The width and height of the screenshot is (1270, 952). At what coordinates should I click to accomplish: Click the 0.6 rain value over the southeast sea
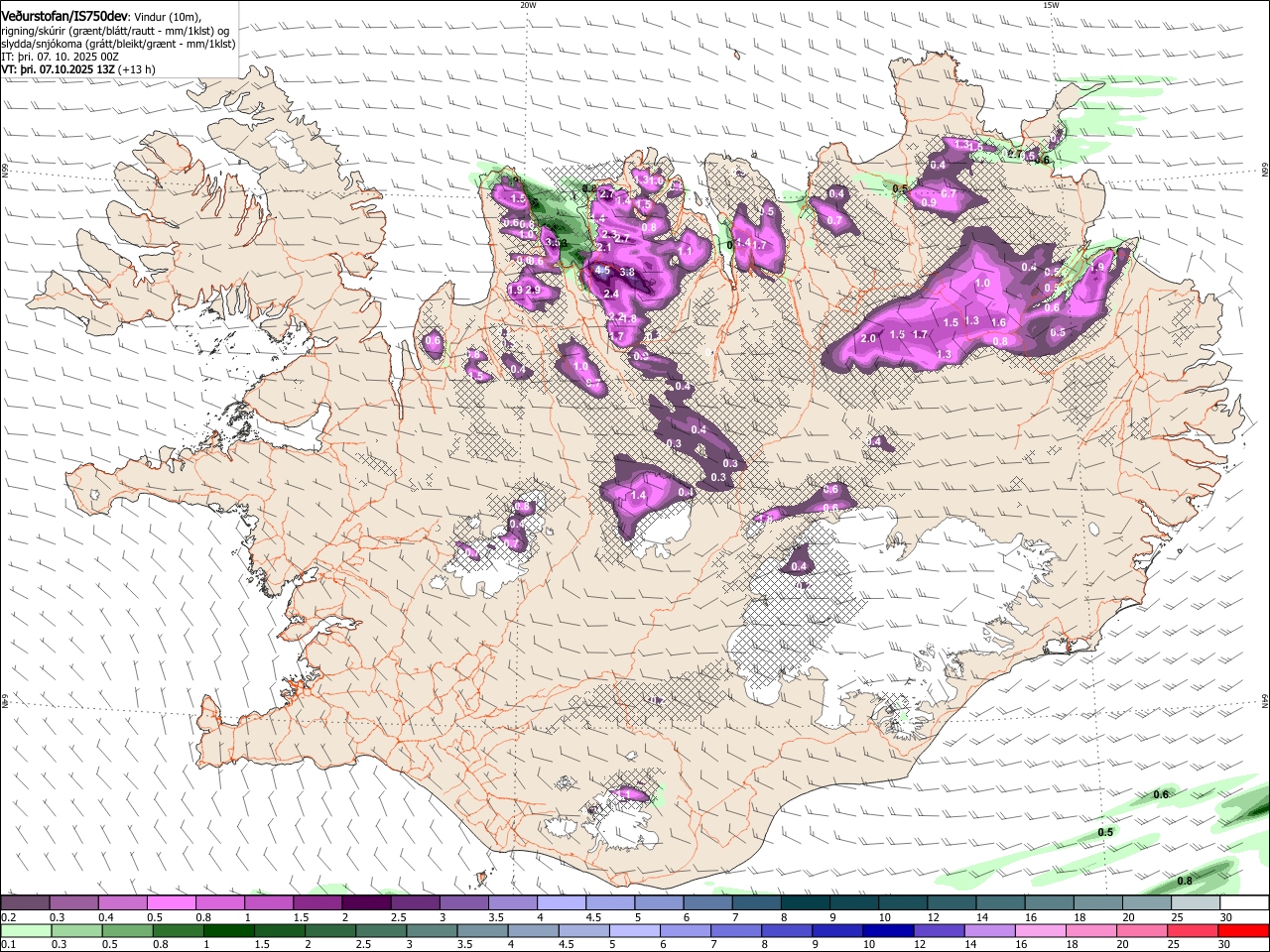tap(1162, 795)
